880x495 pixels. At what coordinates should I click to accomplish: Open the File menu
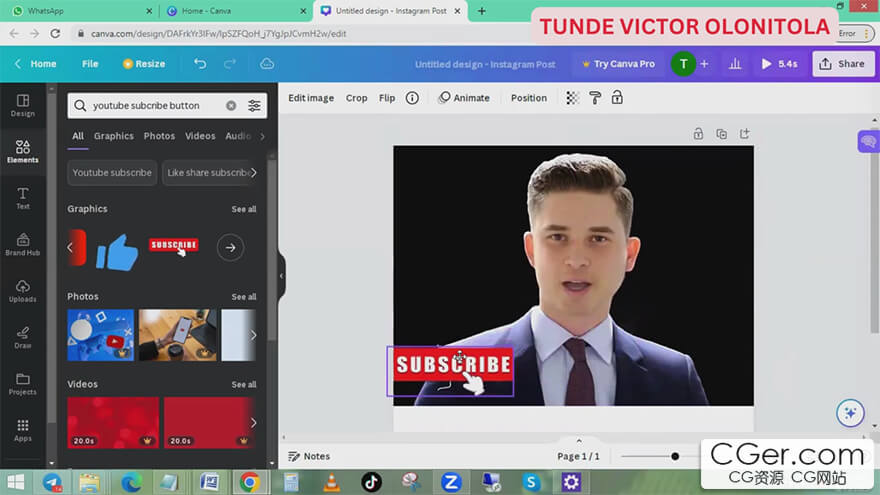[90, 64]
